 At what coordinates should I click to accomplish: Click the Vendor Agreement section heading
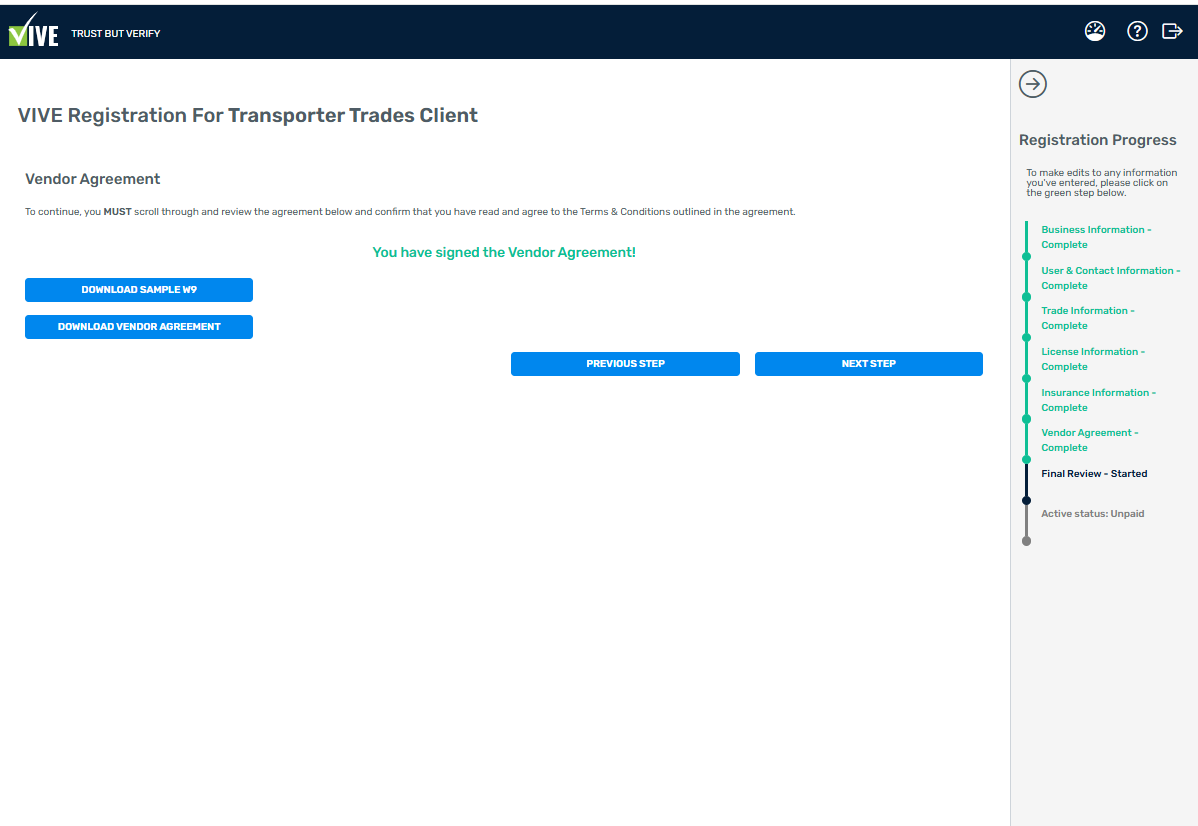(92, 179)
